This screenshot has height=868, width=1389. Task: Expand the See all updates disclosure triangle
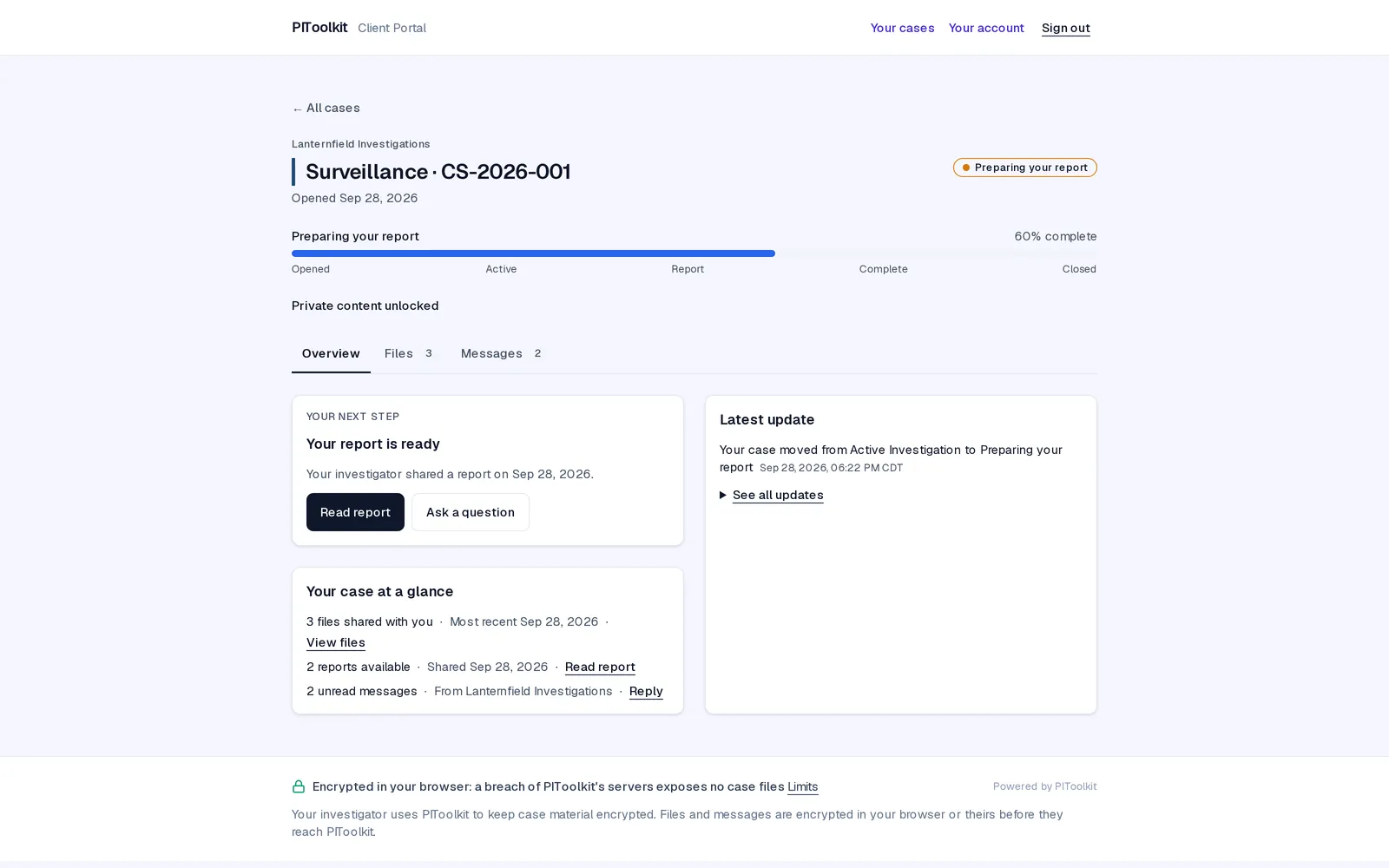(723, 495)
